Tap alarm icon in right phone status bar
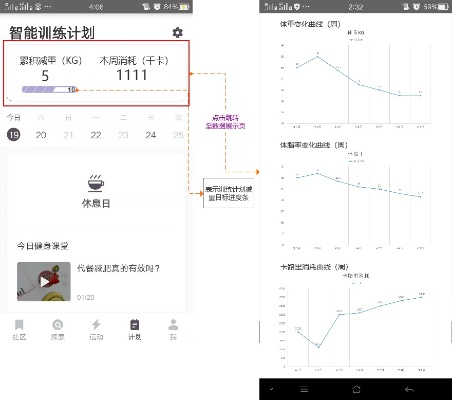The image size is (452, 400). 416,6
